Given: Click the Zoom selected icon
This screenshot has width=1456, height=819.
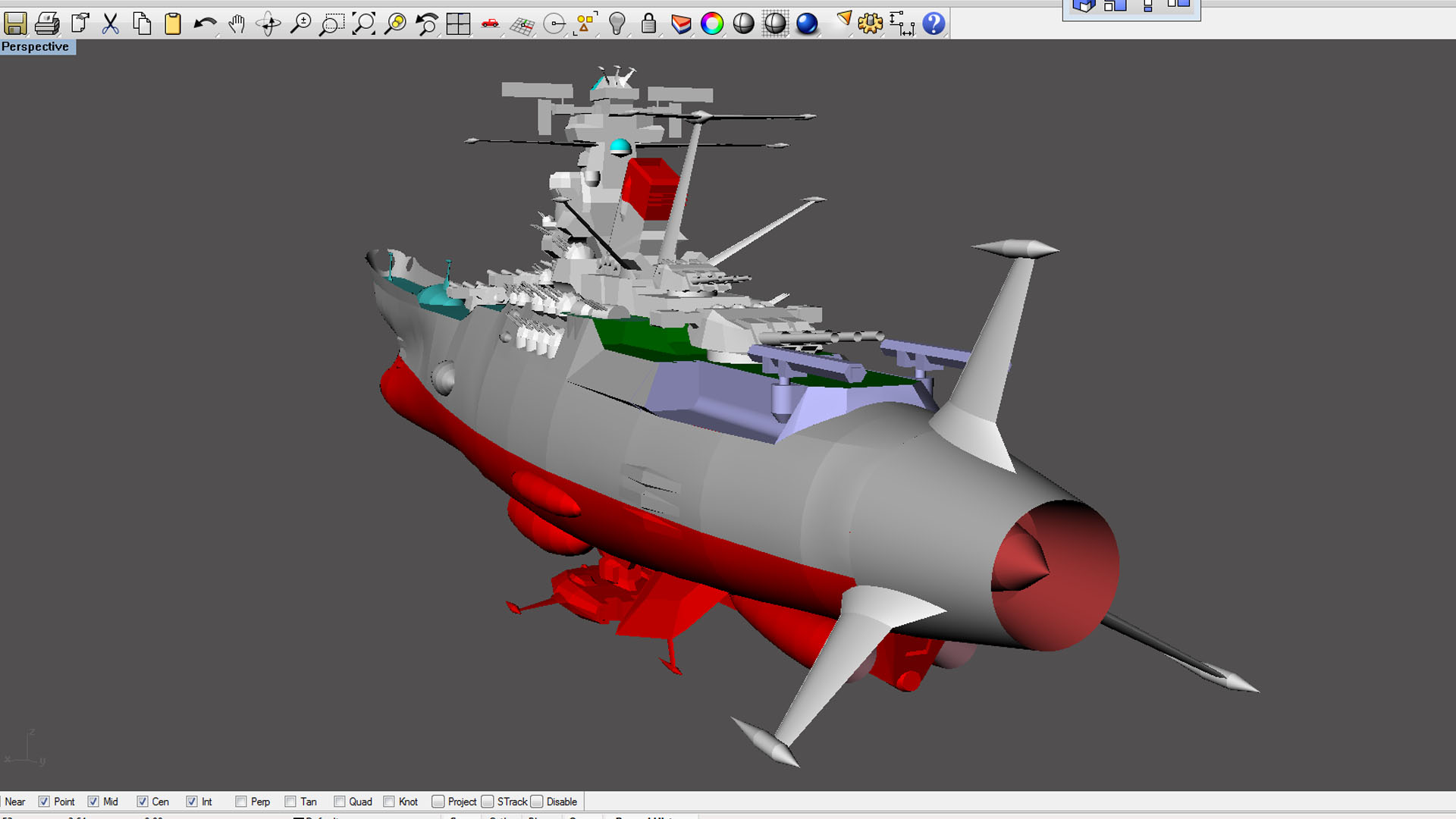Looking at the screenshot, I should (x=395, y=24).
